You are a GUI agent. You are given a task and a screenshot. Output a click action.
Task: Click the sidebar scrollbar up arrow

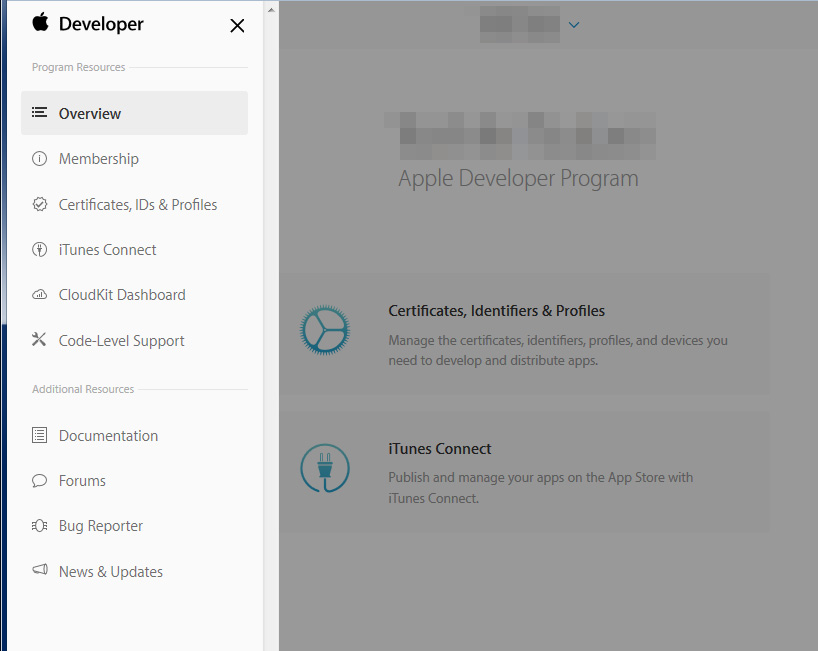coord(271,10)
